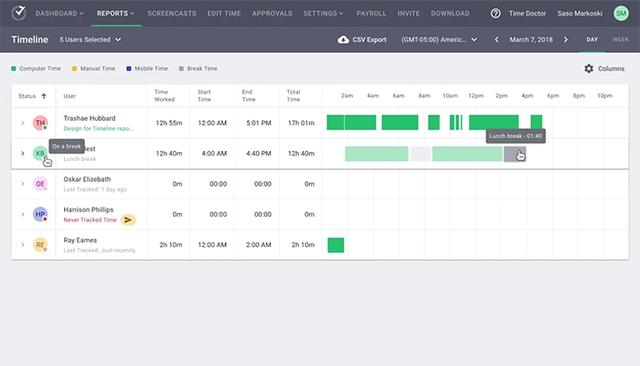
Task: Click CSV Export button
Action: click(362, 40)
